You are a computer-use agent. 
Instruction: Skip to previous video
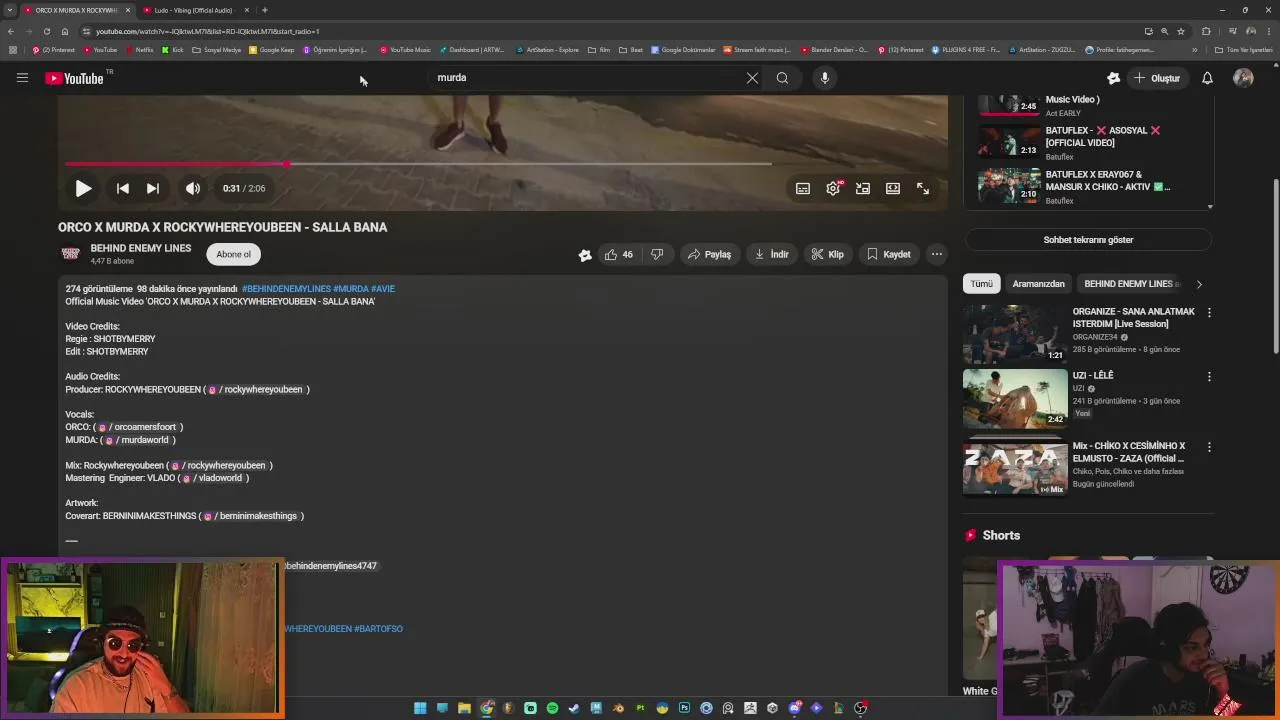click(x=123, y=188)
